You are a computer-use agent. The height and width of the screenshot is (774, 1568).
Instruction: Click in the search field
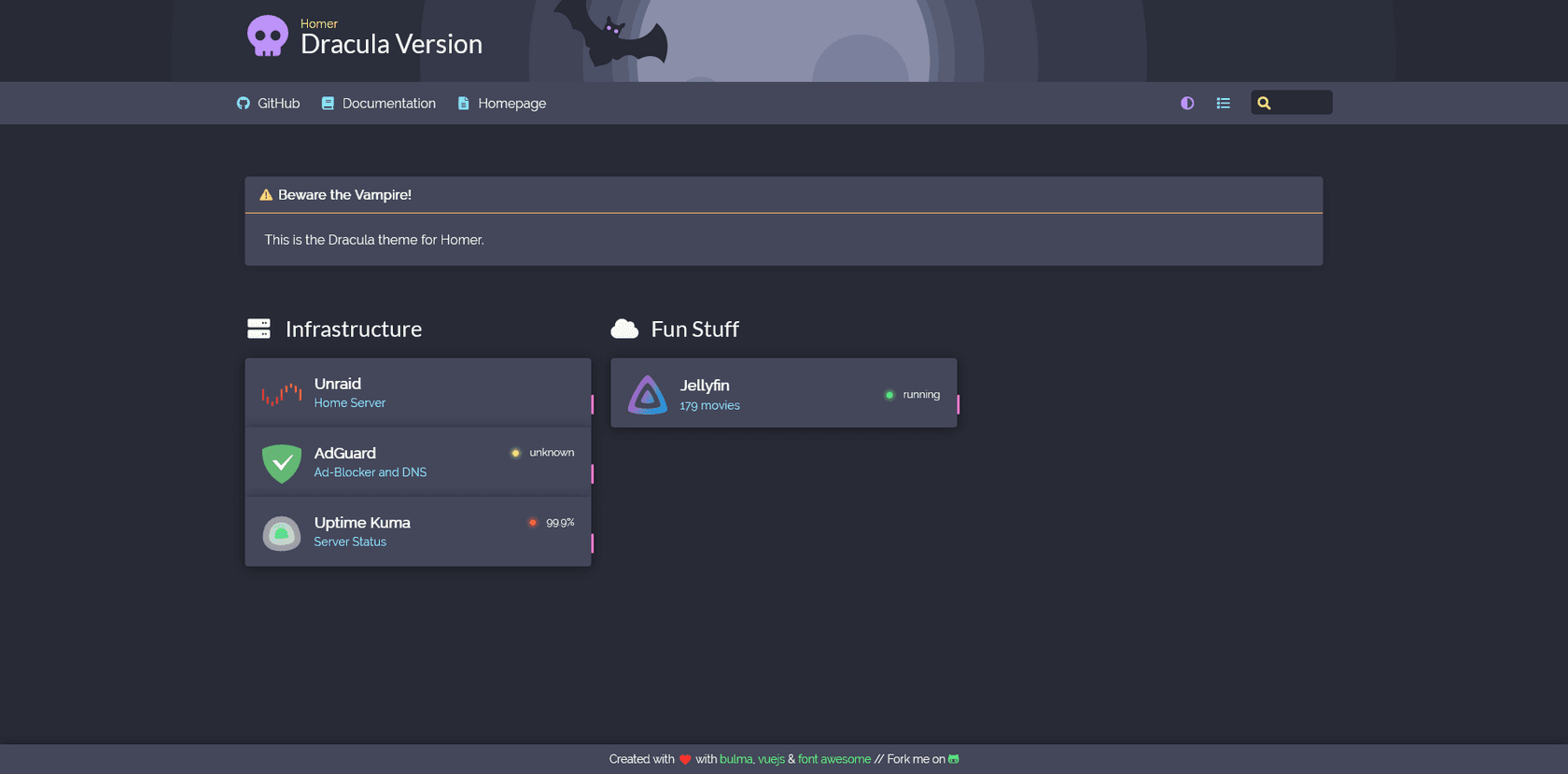[x=1292, y=103]
